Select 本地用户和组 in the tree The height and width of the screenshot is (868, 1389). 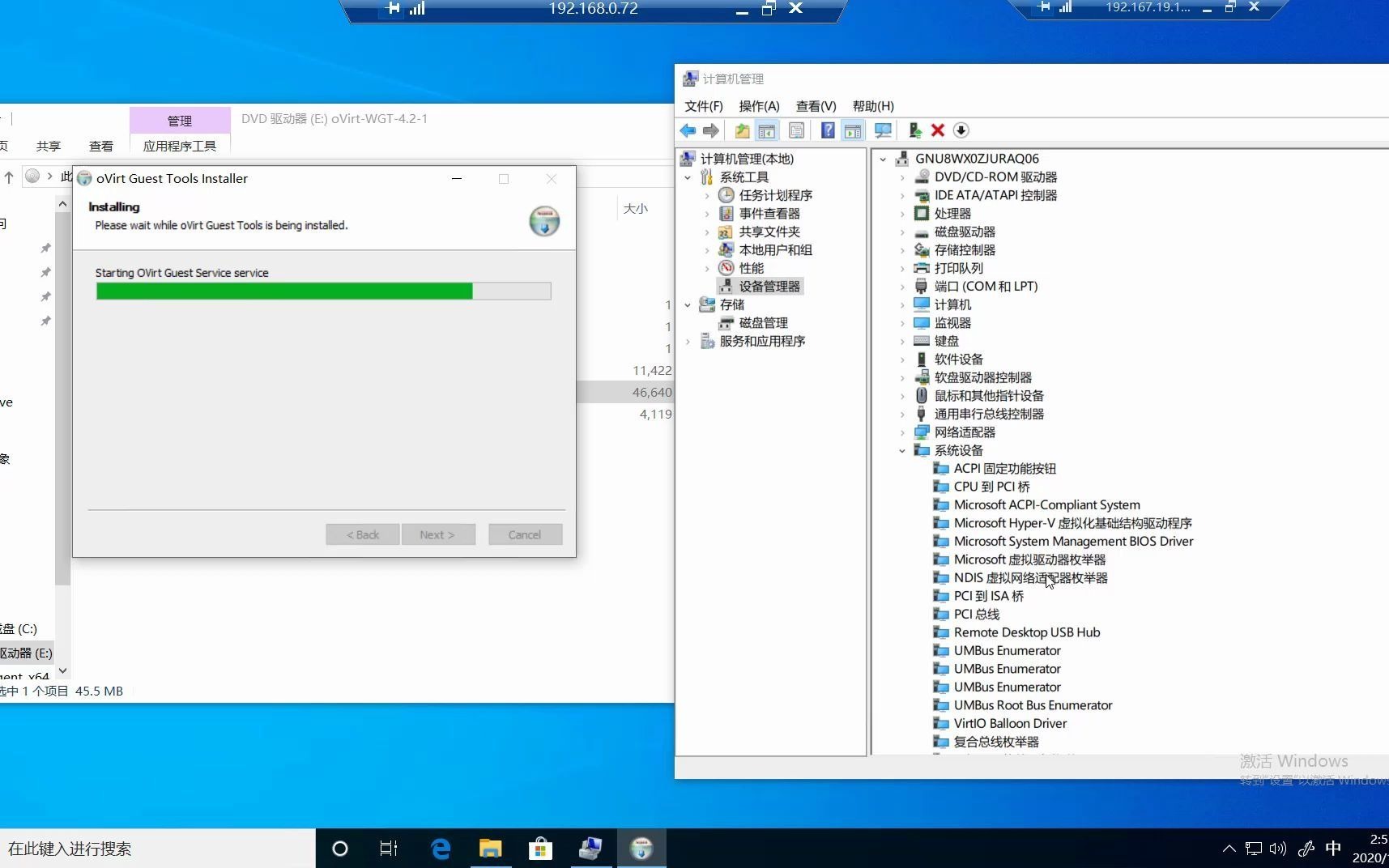(775, 250)
